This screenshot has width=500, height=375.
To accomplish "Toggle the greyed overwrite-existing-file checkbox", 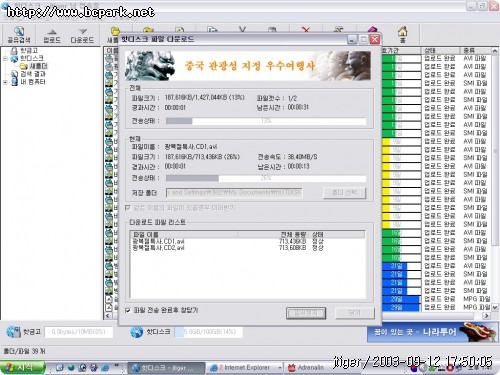I will pyautogui.click(x=127, y=208).
